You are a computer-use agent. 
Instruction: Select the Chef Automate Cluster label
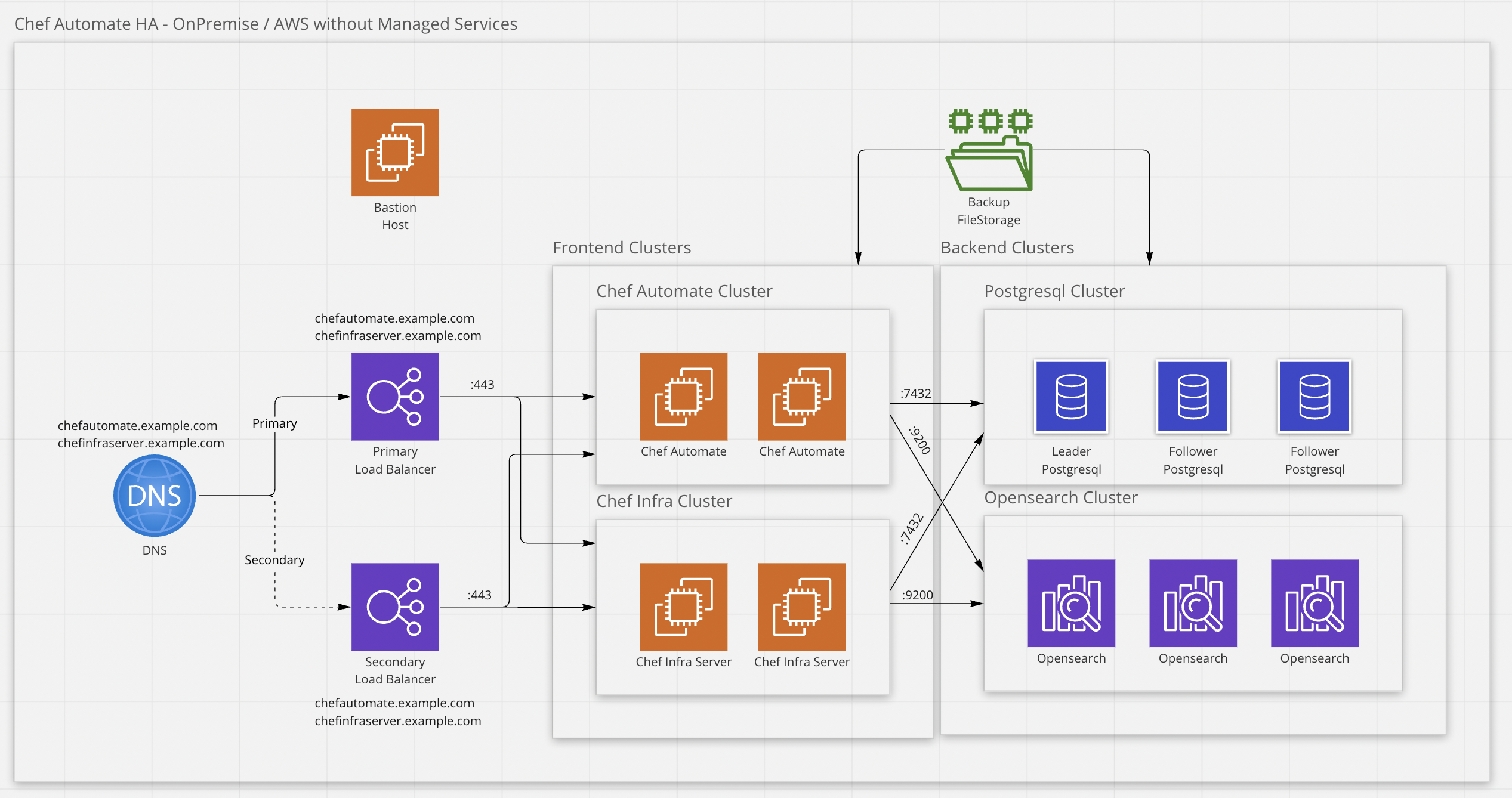click(x=684, y=291)
